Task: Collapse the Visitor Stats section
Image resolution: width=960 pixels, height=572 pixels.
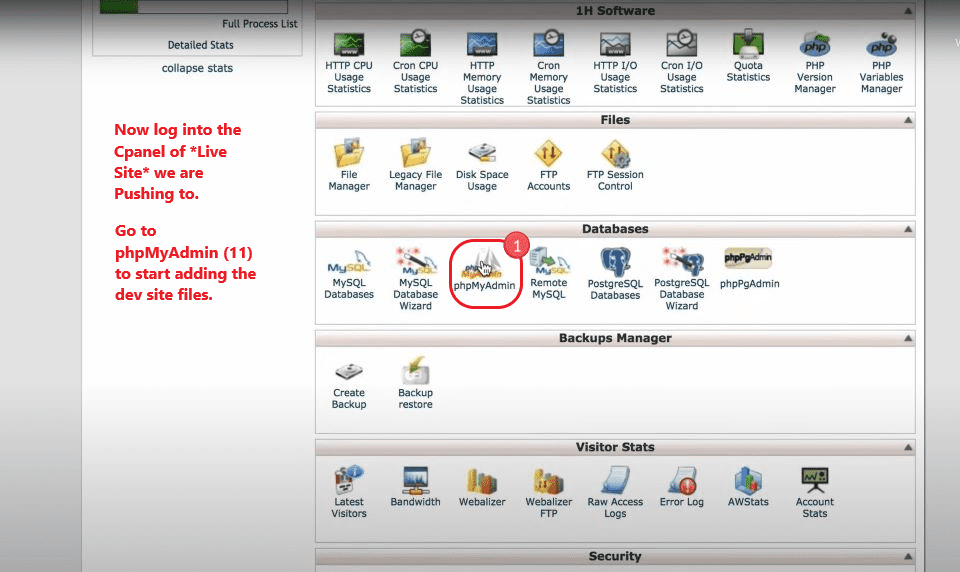Action: 908,447
